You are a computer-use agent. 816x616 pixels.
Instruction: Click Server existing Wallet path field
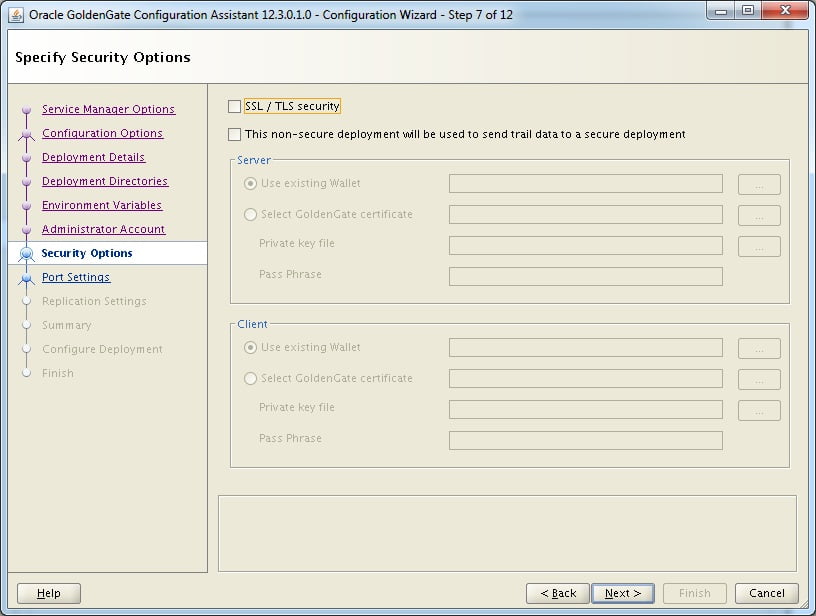(x=586, y=184)
